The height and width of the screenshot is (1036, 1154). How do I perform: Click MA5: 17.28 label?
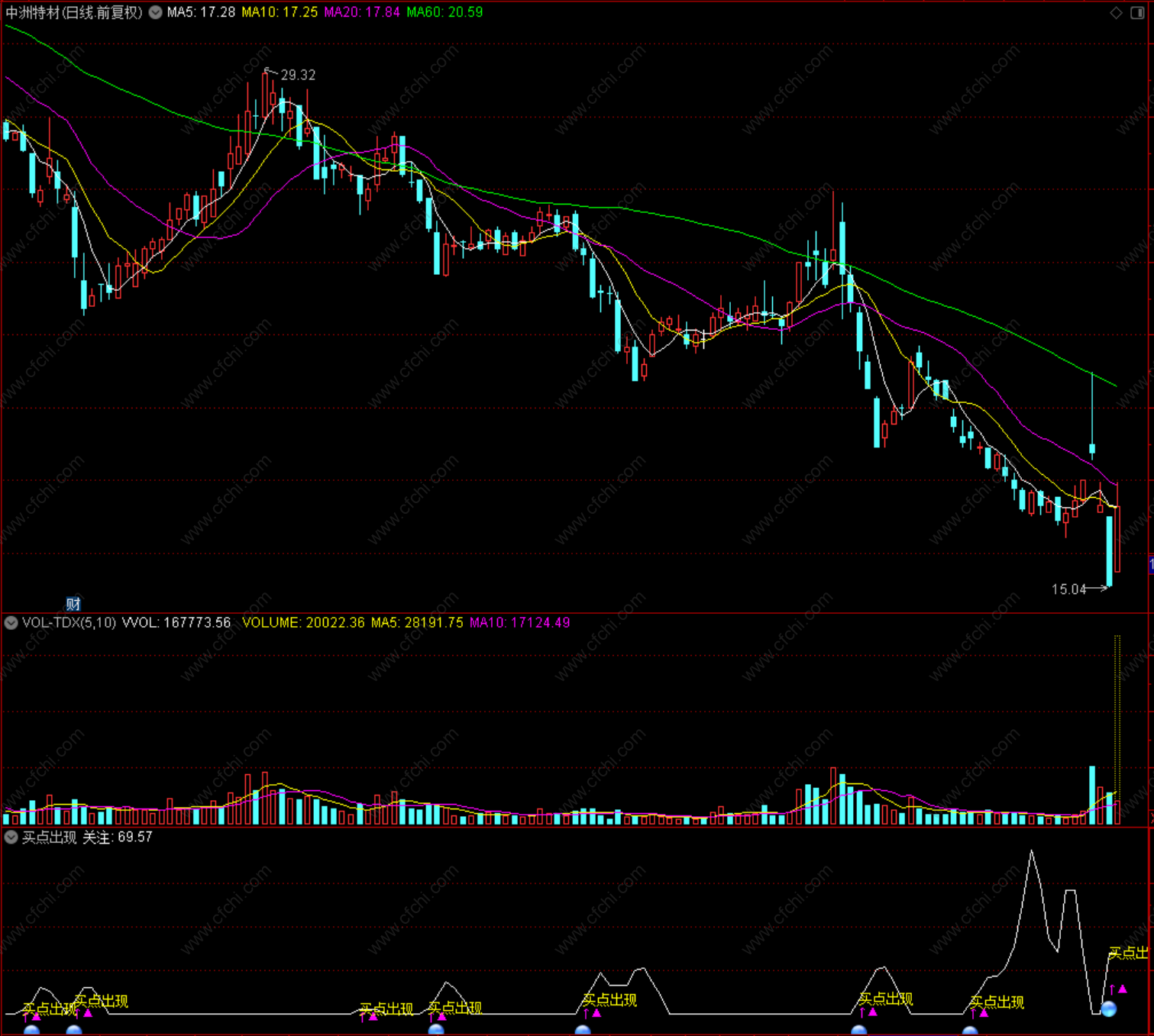point(201,12)
